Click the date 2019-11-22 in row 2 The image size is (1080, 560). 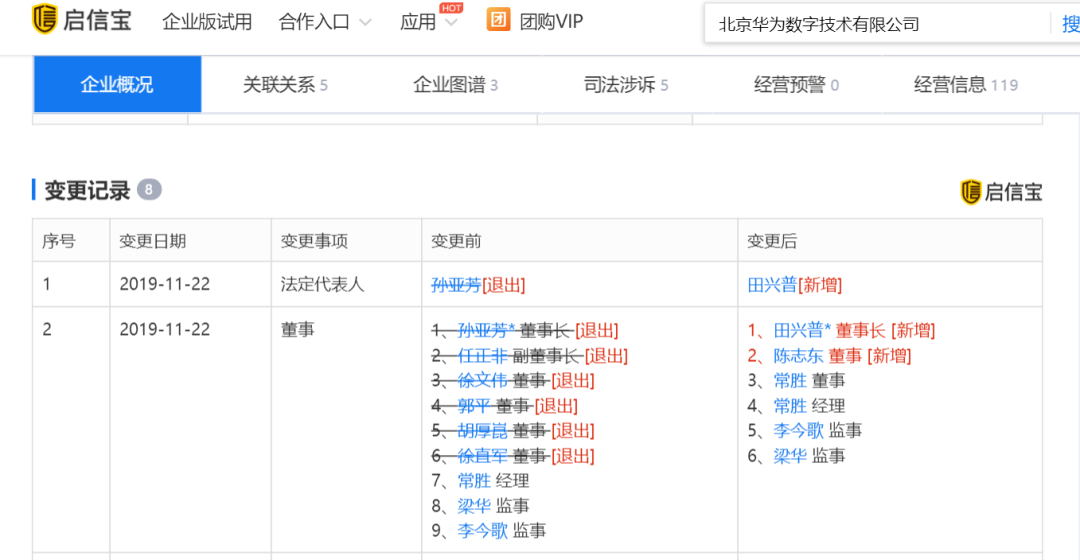165,329
